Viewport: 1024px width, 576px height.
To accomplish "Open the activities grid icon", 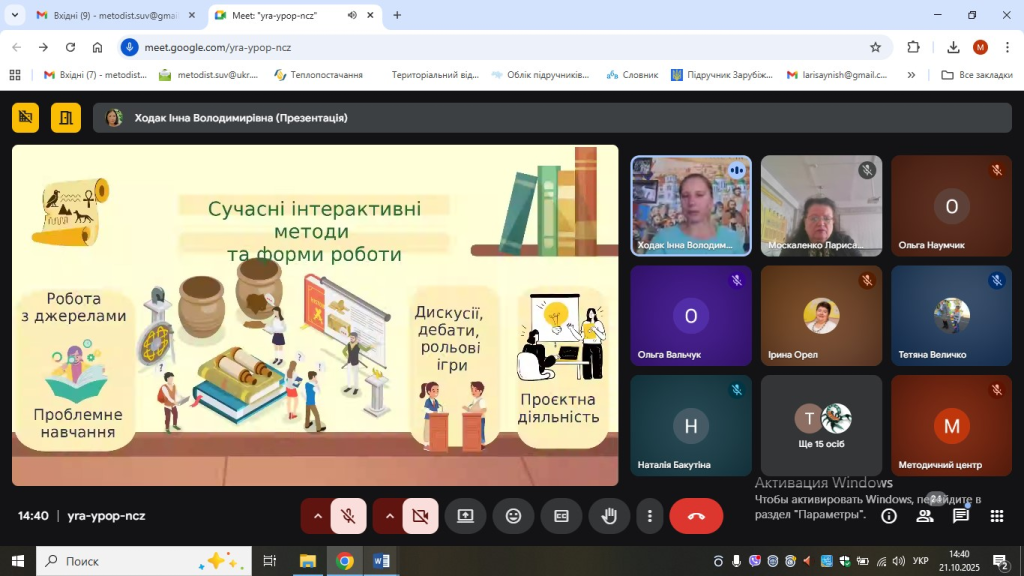I will click(x=996, y=516).
